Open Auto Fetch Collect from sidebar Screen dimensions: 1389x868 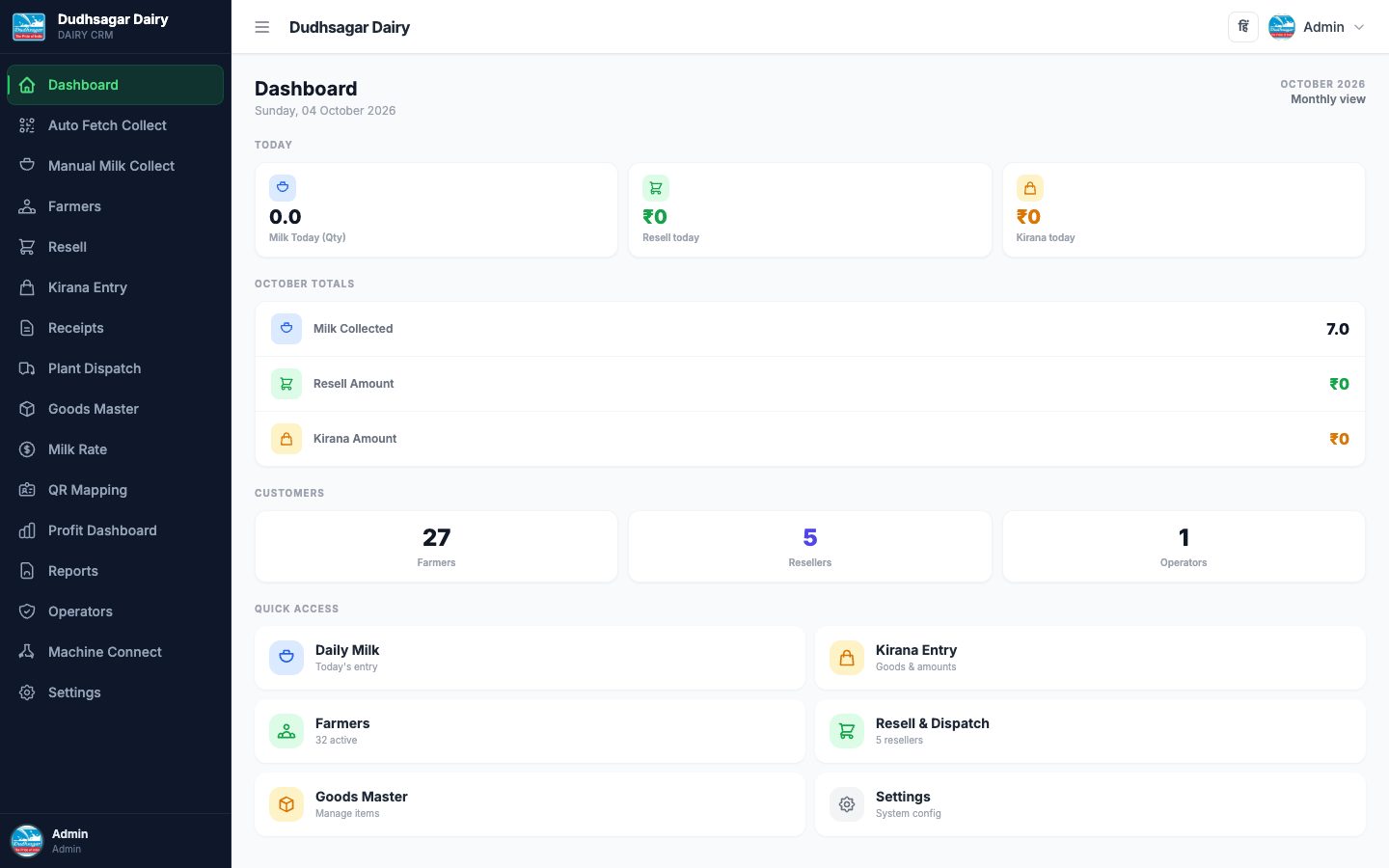tap(116, 125)
